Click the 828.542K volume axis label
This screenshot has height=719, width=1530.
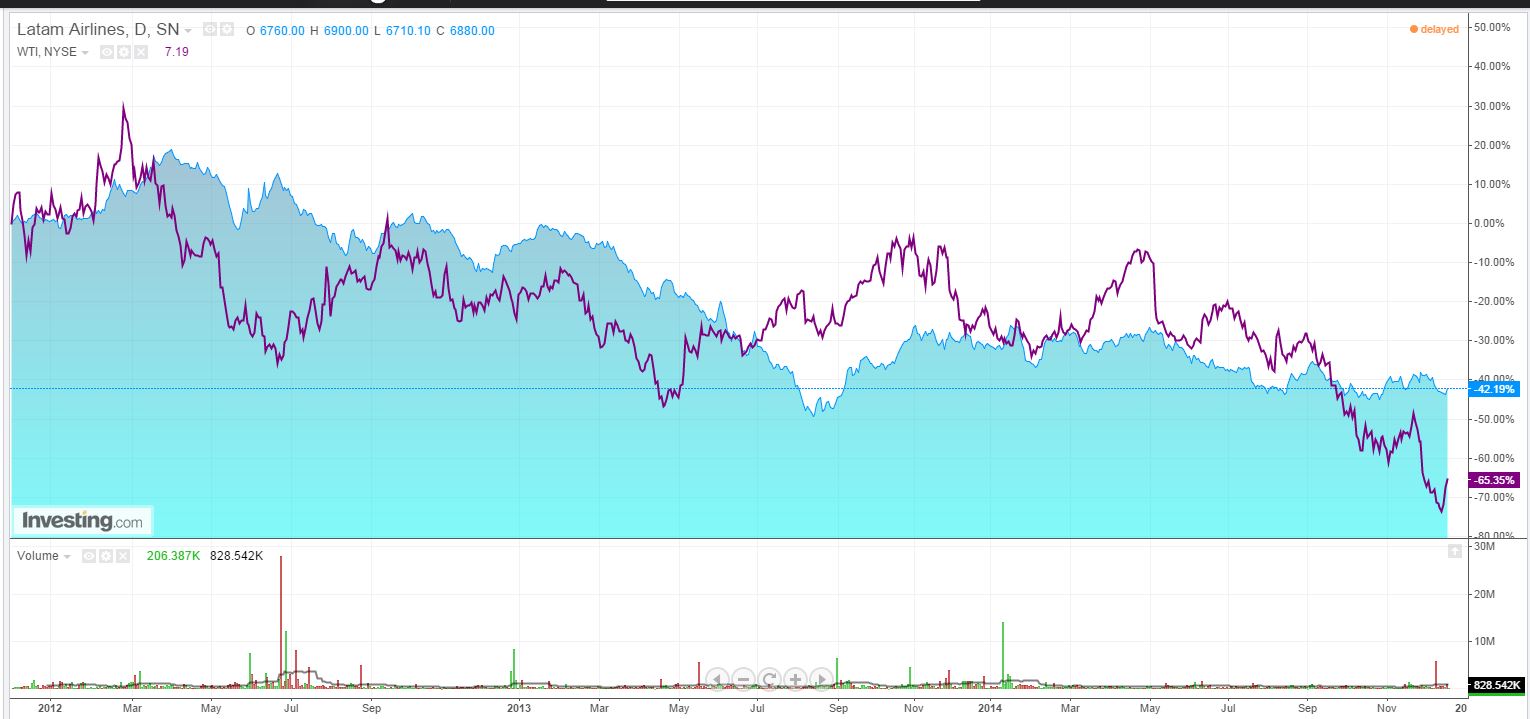coord(1495,685)
